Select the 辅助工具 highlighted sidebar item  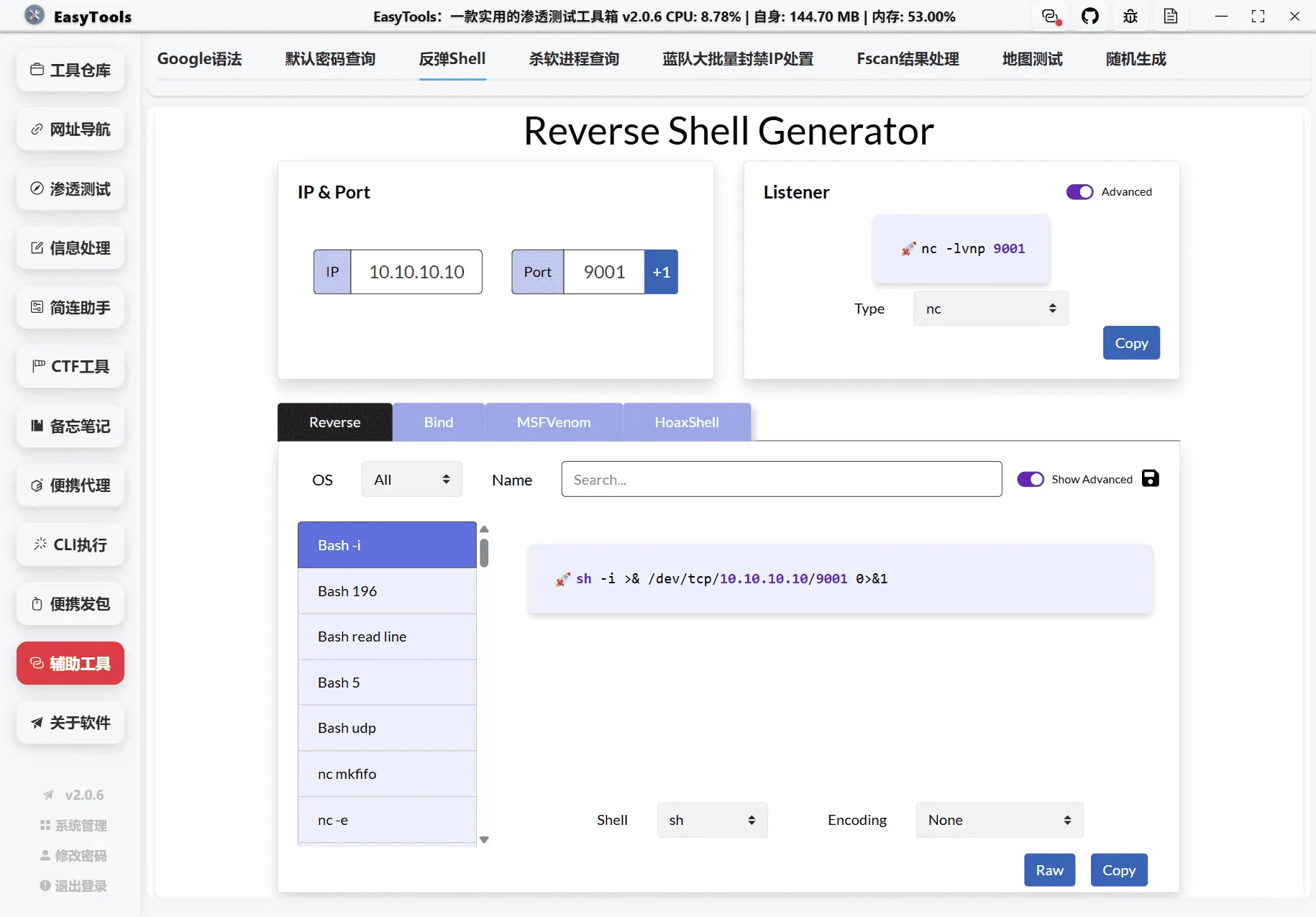70,663
